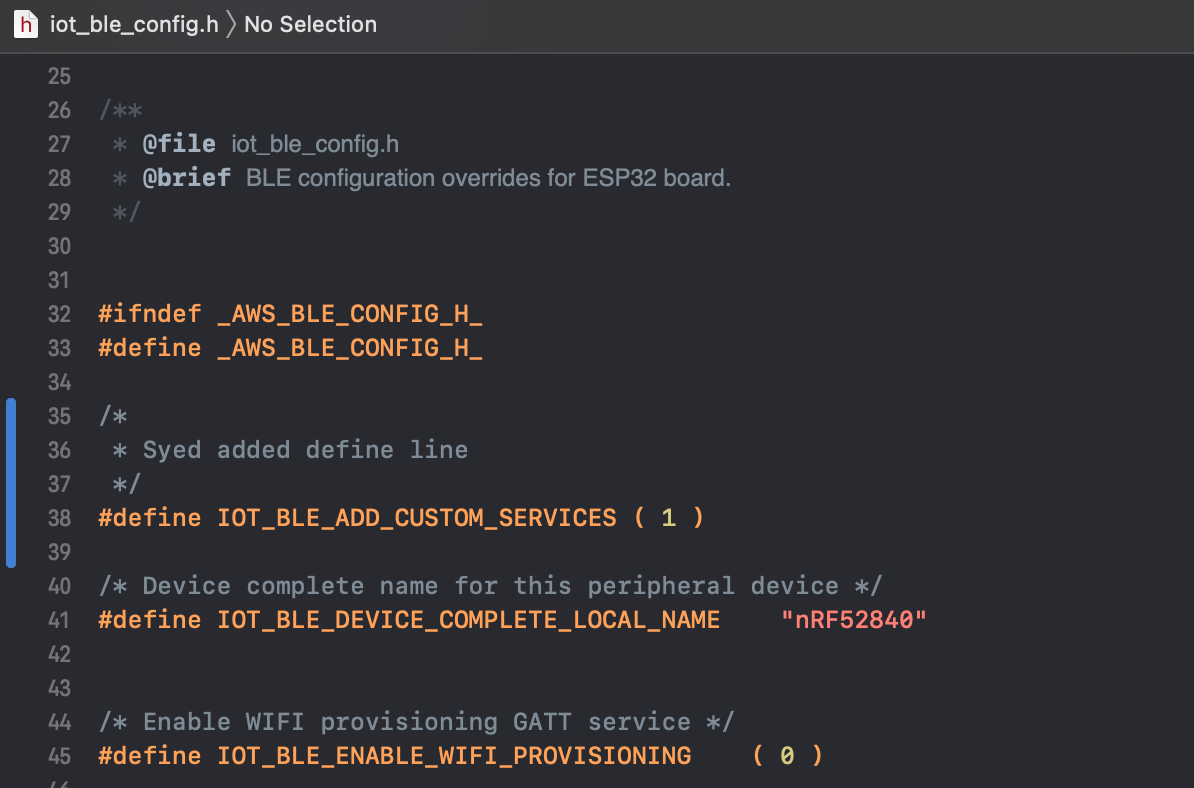Select the value 1 on line 38

point(668,517)
